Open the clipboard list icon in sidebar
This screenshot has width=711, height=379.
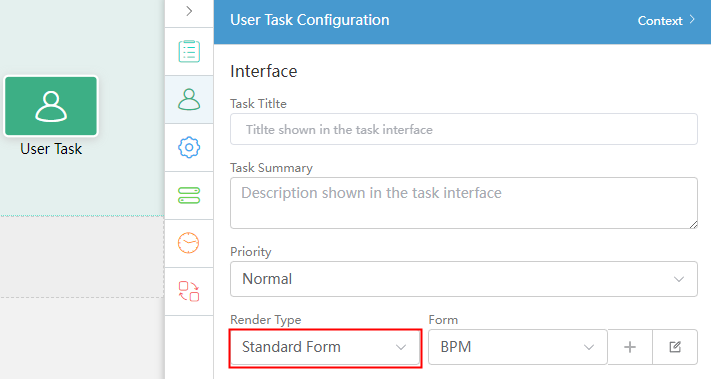pos(189,51)
